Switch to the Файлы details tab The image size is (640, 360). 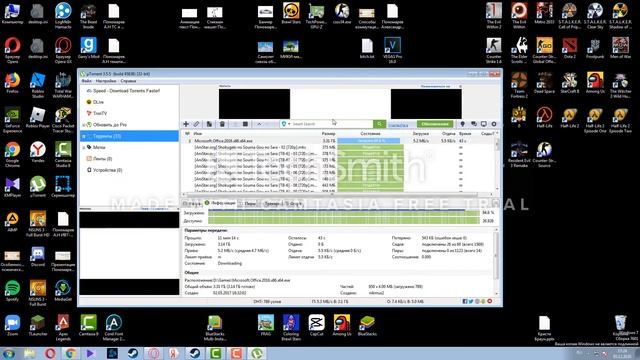coord(192,203)
